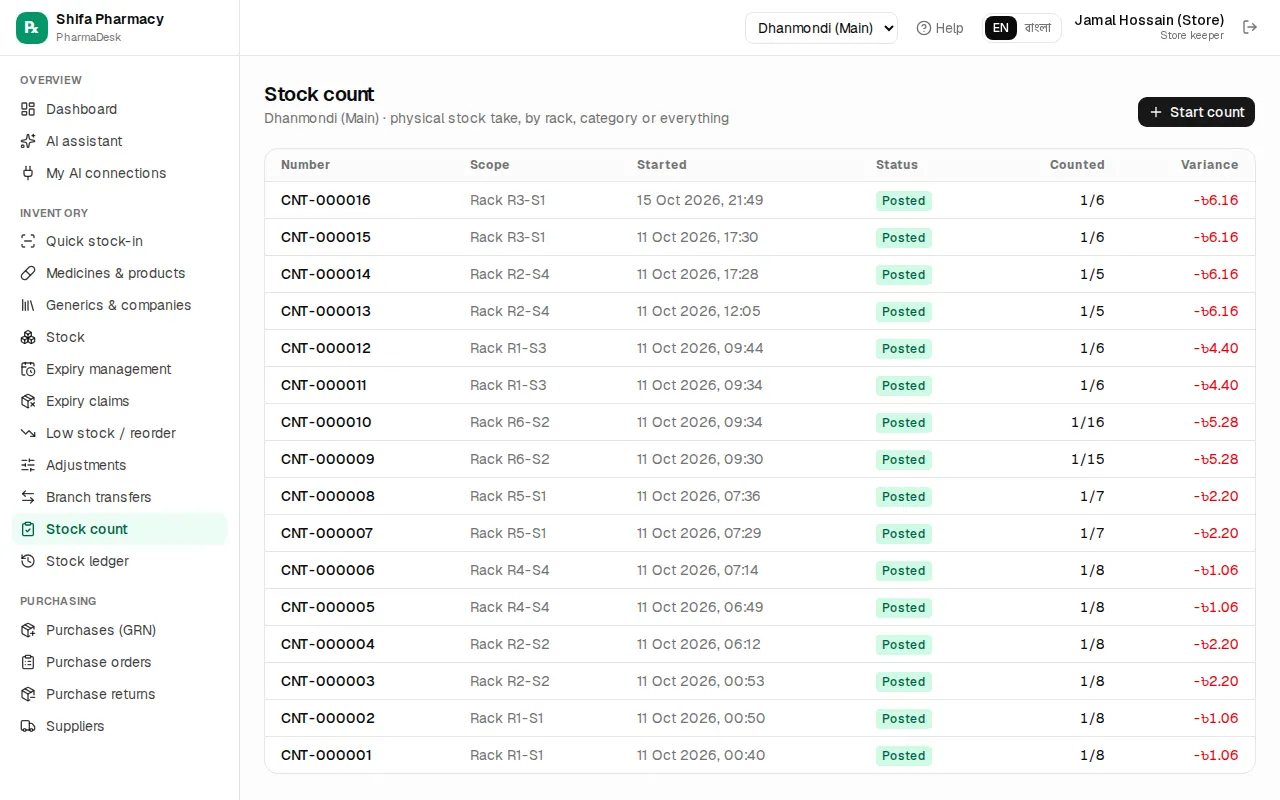Click Rack R6-S2 scope of CNT-000010
The image size is (1280, 800).
(510, 422)
